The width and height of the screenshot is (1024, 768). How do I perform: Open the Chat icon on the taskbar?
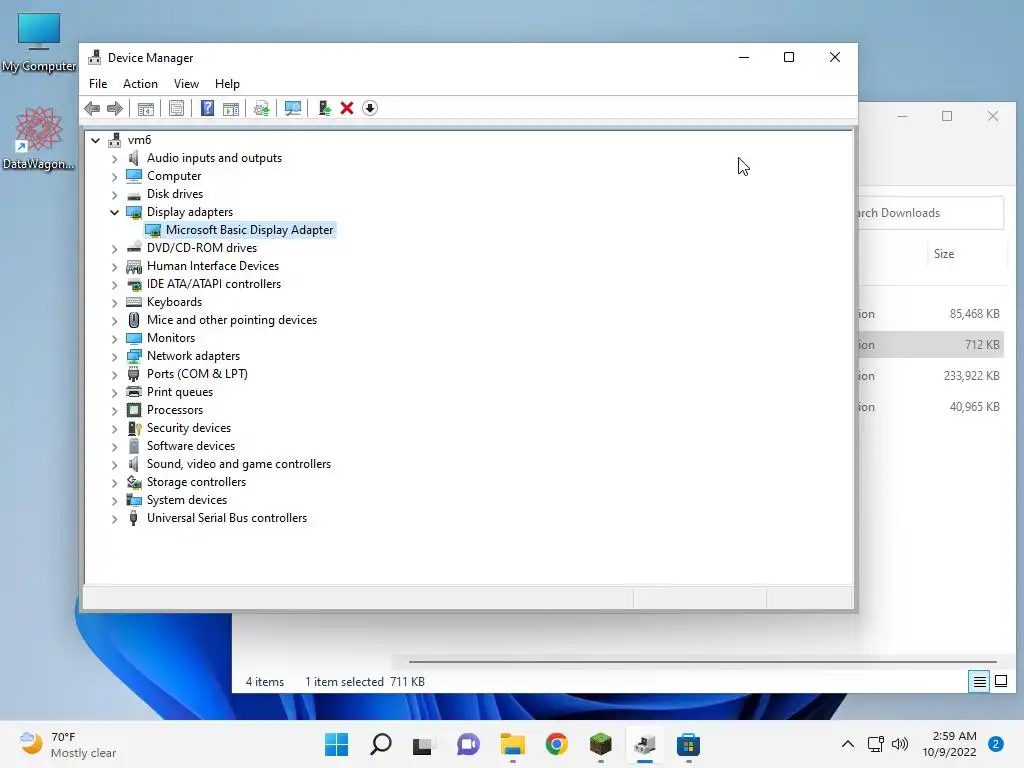[x=468, y=744]
